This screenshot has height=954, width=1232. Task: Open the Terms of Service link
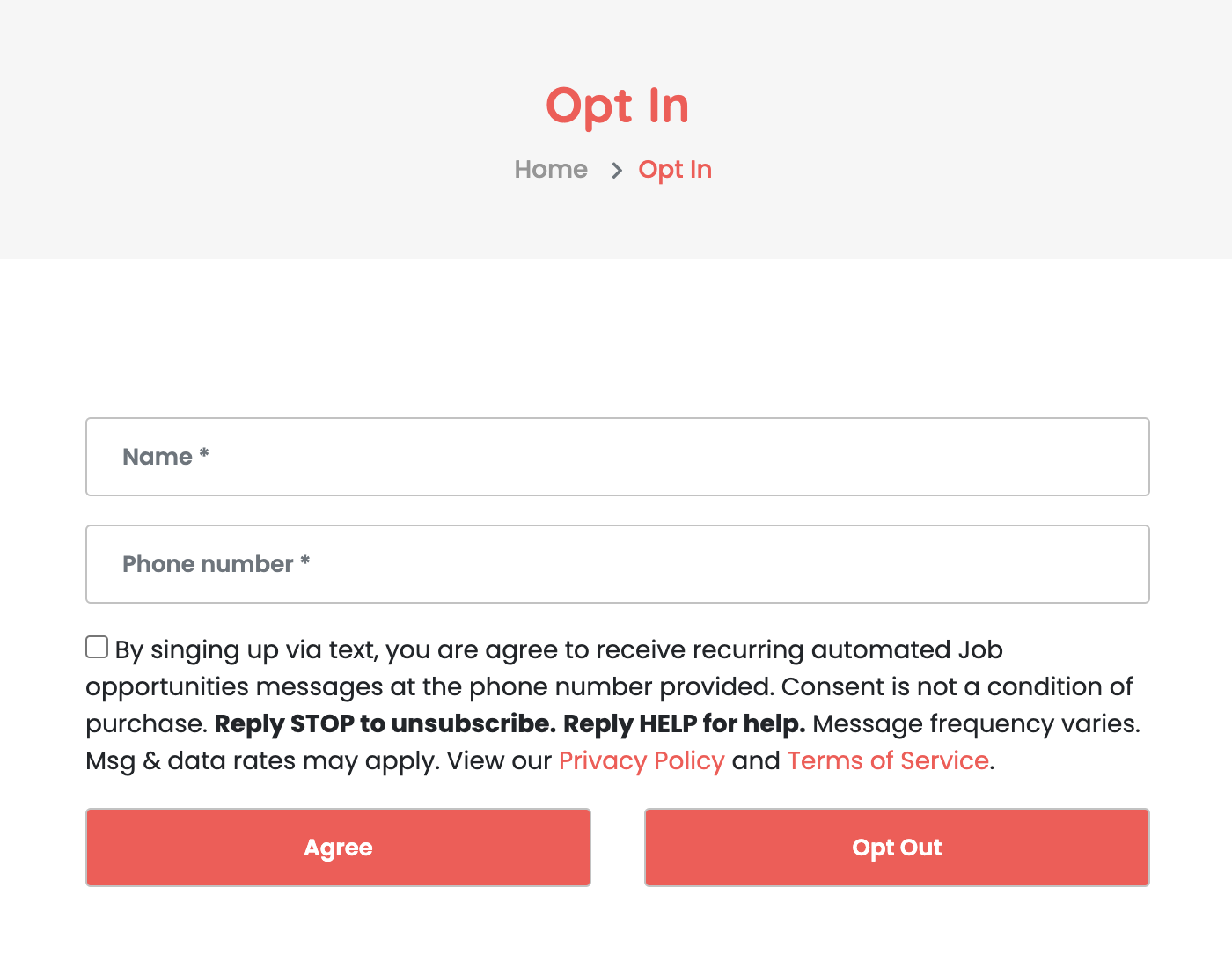coord(888,760)
